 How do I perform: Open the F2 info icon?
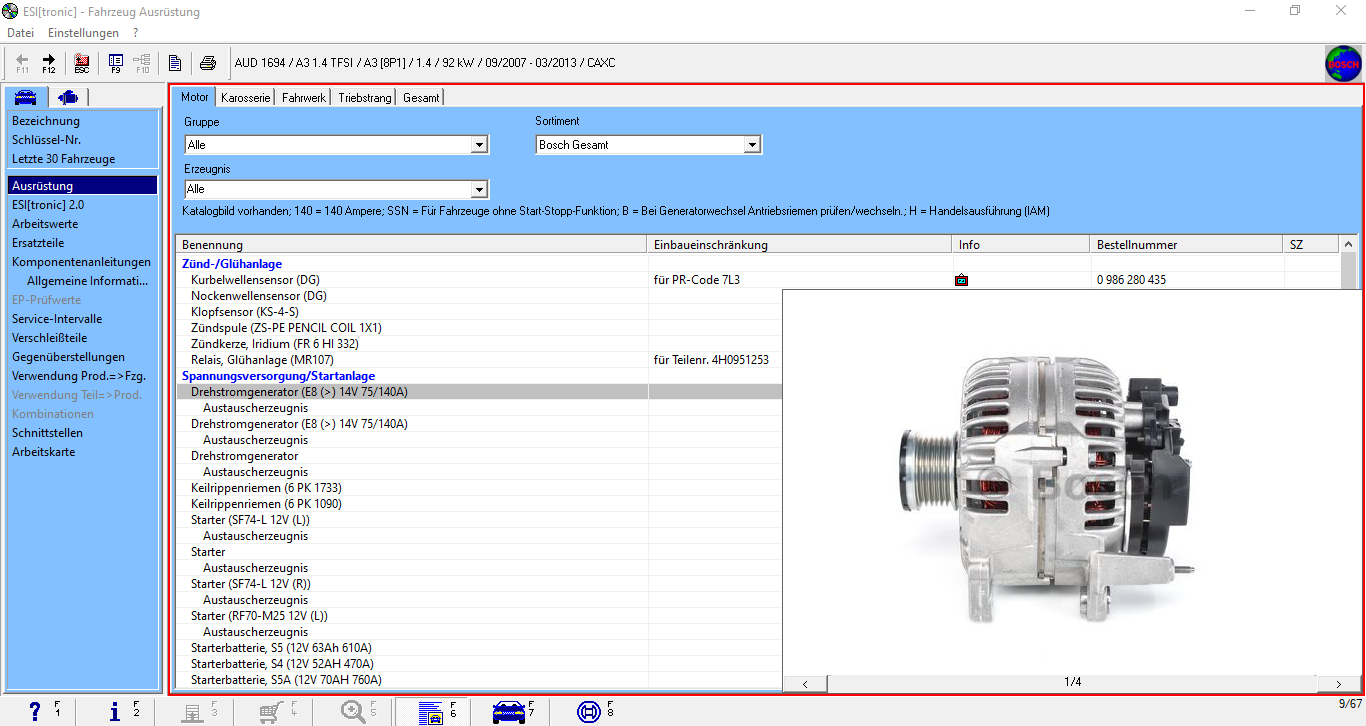115,711
